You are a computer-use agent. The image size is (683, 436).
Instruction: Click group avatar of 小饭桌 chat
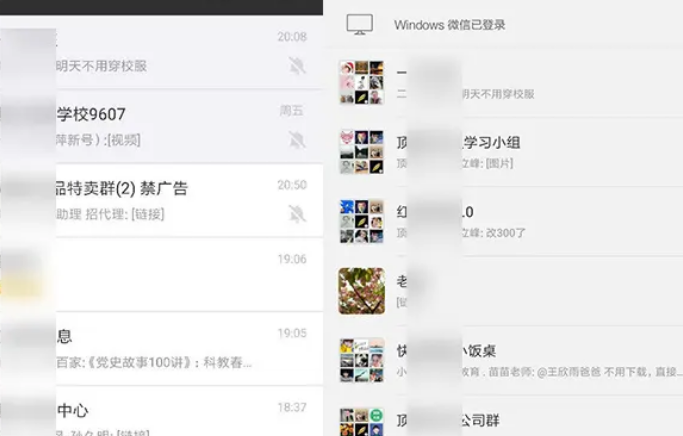(x=362, y=361)
